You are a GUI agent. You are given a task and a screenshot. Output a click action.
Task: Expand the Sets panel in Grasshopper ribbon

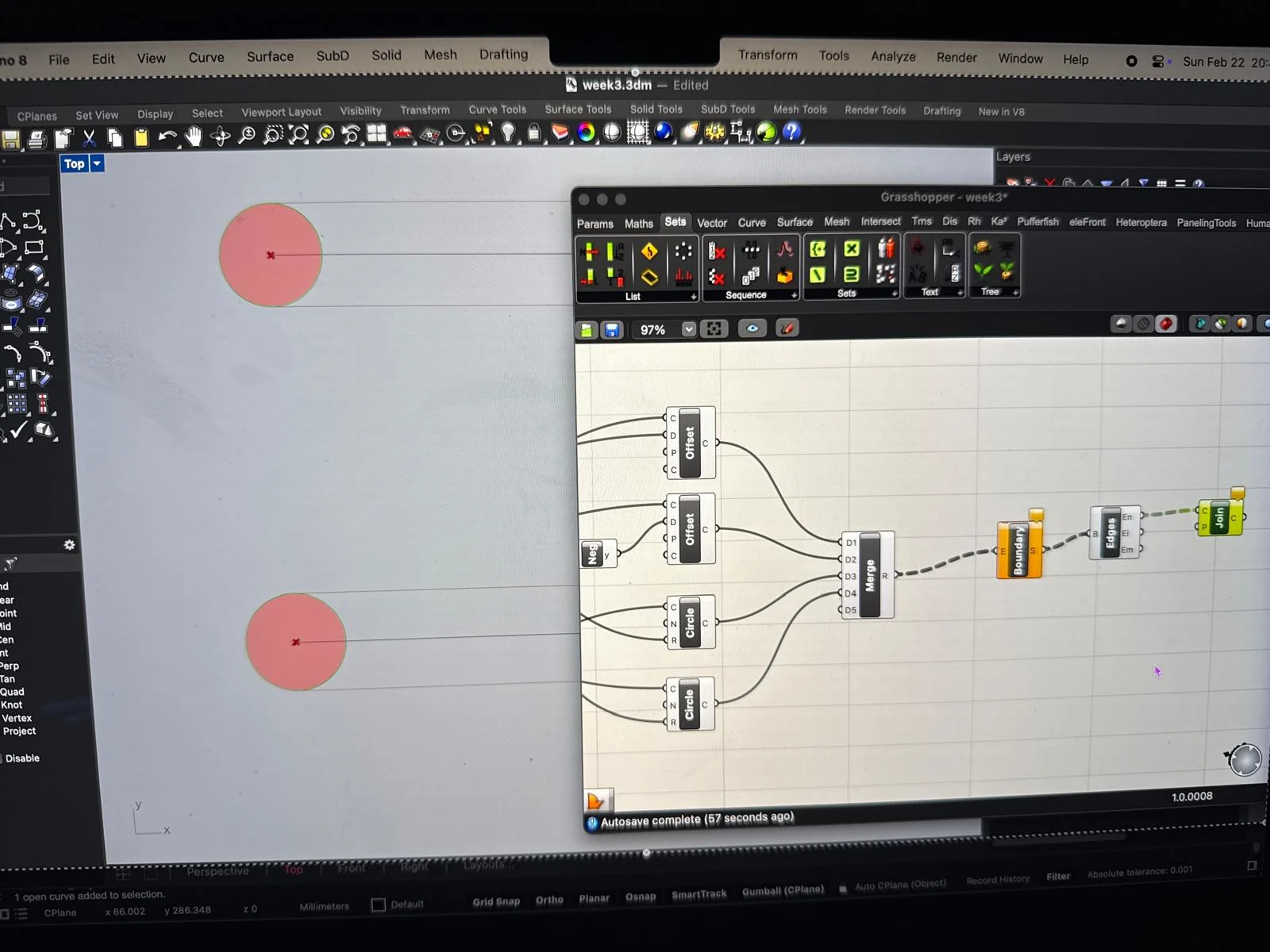895,294
